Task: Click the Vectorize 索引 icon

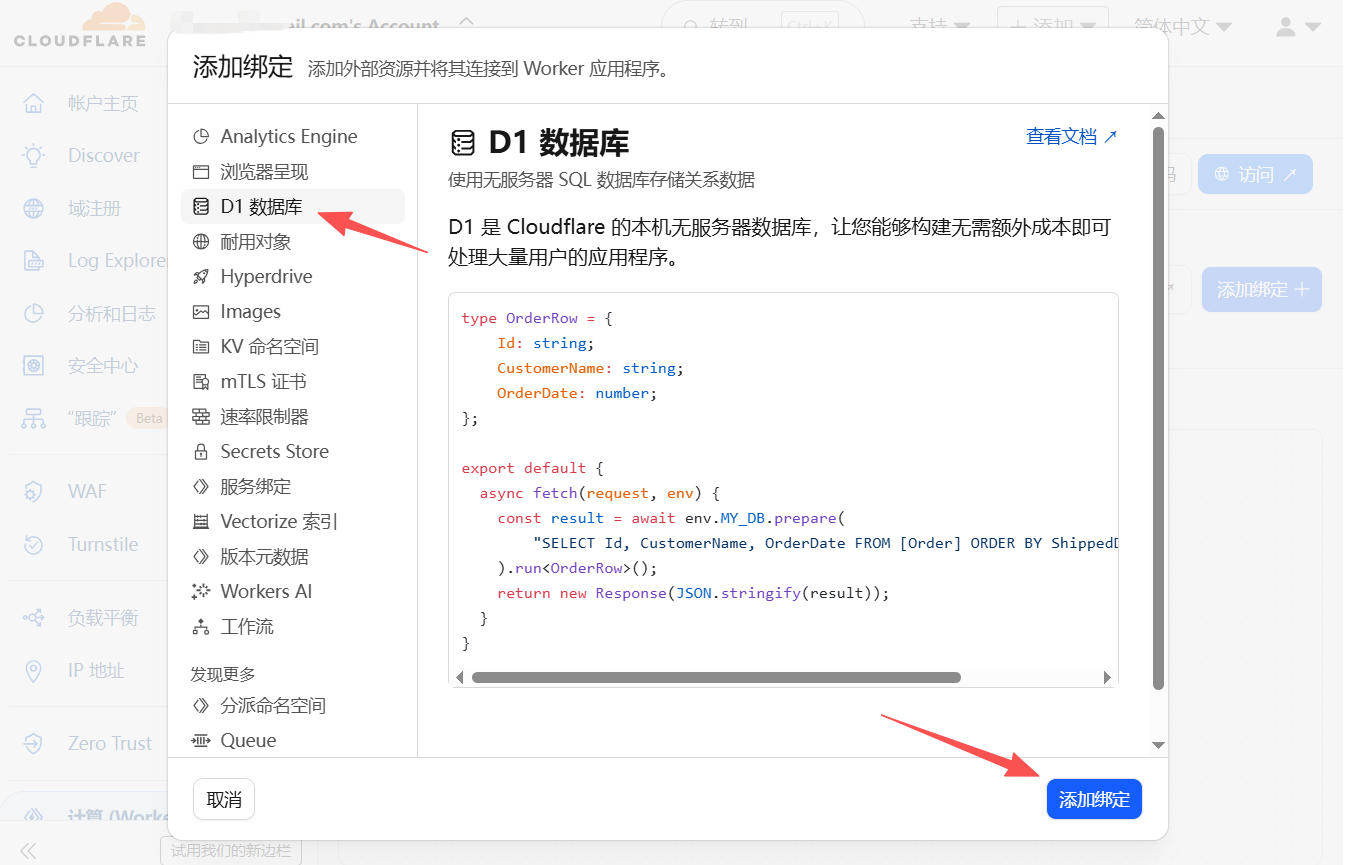Action: (x=201, y=522)
